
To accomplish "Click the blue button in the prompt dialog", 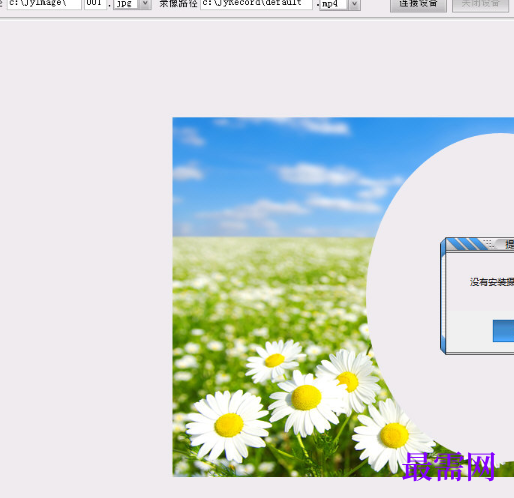I will pos(503,331).
